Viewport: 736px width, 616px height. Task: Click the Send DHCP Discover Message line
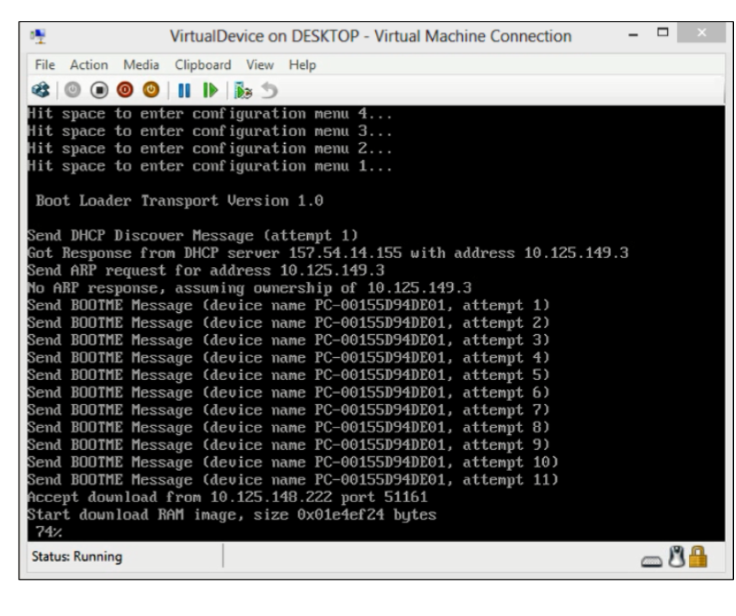193,235
